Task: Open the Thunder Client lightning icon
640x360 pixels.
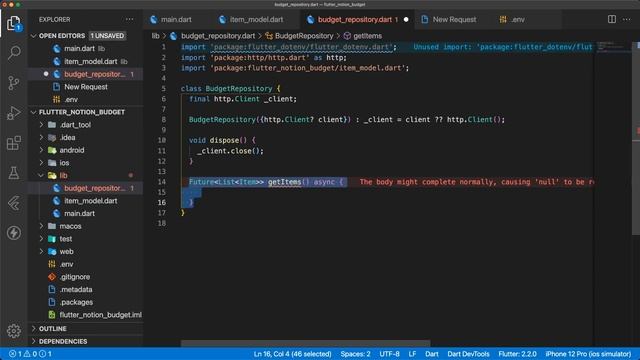Action: tap(14, 233)
